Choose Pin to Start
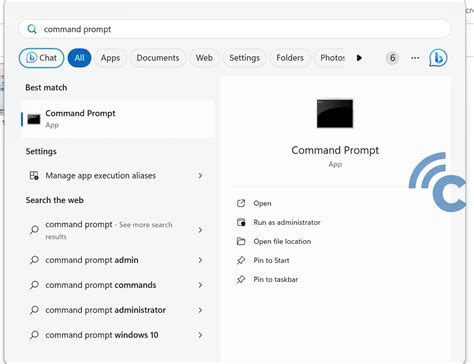The width and height of the screenshot is (474, 364). [271, 260]
